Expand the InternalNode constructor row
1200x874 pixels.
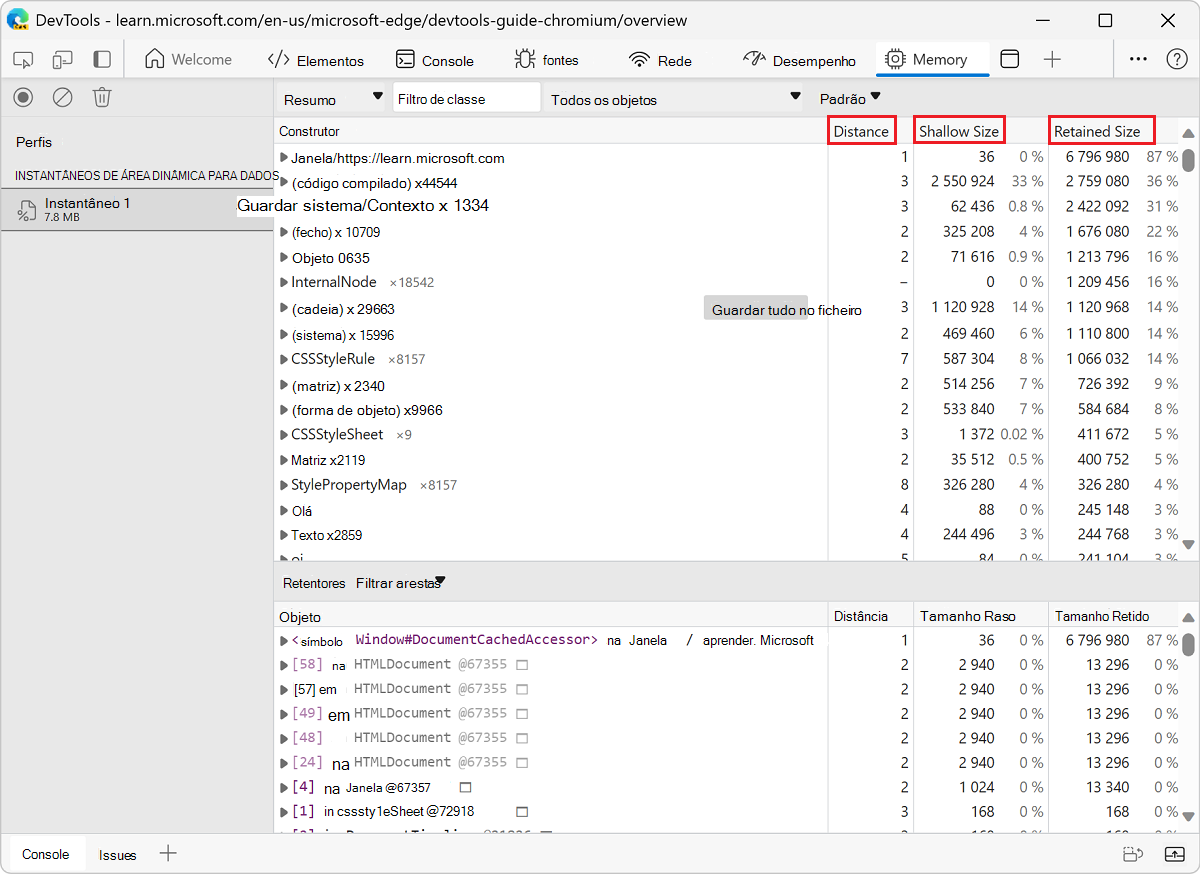tap(284, 283)
